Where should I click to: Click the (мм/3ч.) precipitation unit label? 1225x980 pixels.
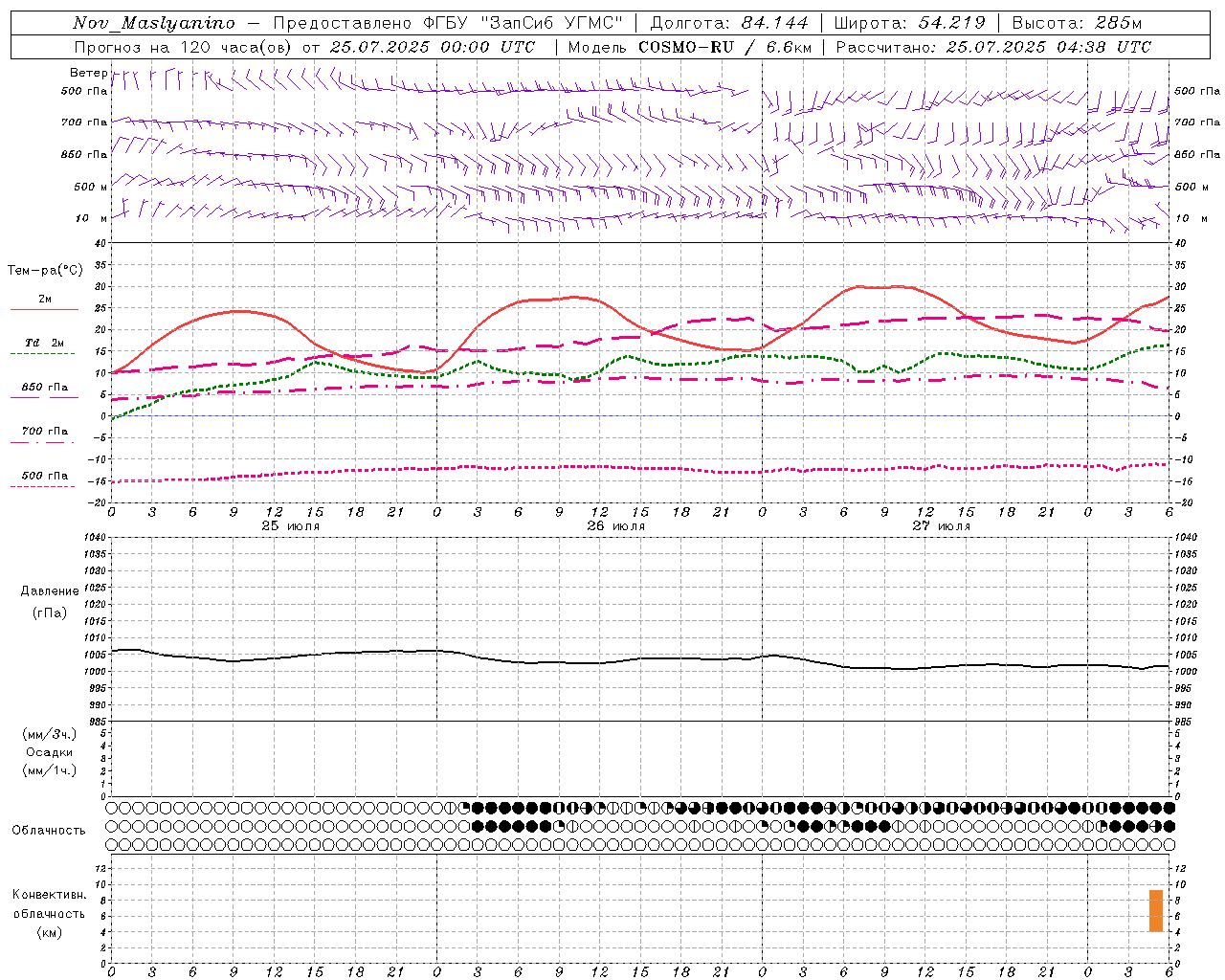(50, 734)
